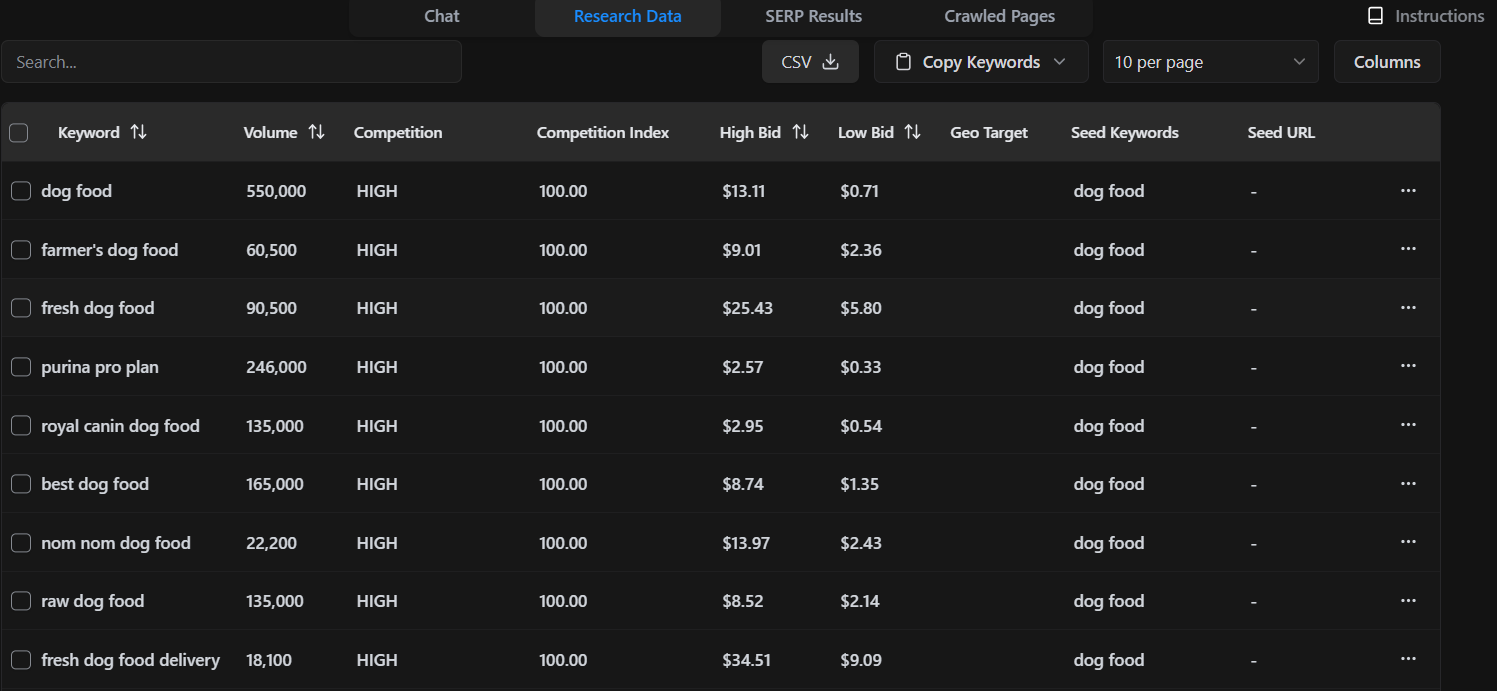Toggle Low Bid sort order icon
Screen dimensions: 1497x691
point(912,132)
